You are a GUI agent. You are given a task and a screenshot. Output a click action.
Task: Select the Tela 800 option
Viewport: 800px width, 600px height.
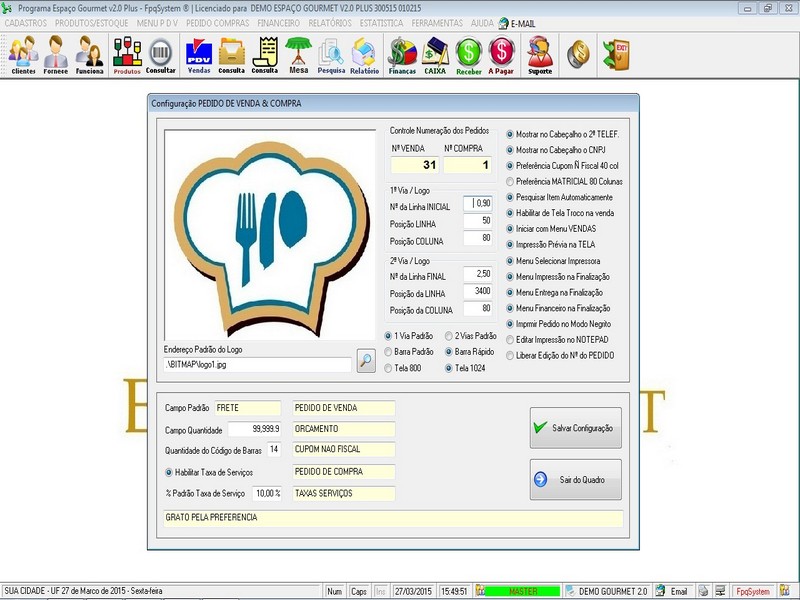click(x=403, y=368)
